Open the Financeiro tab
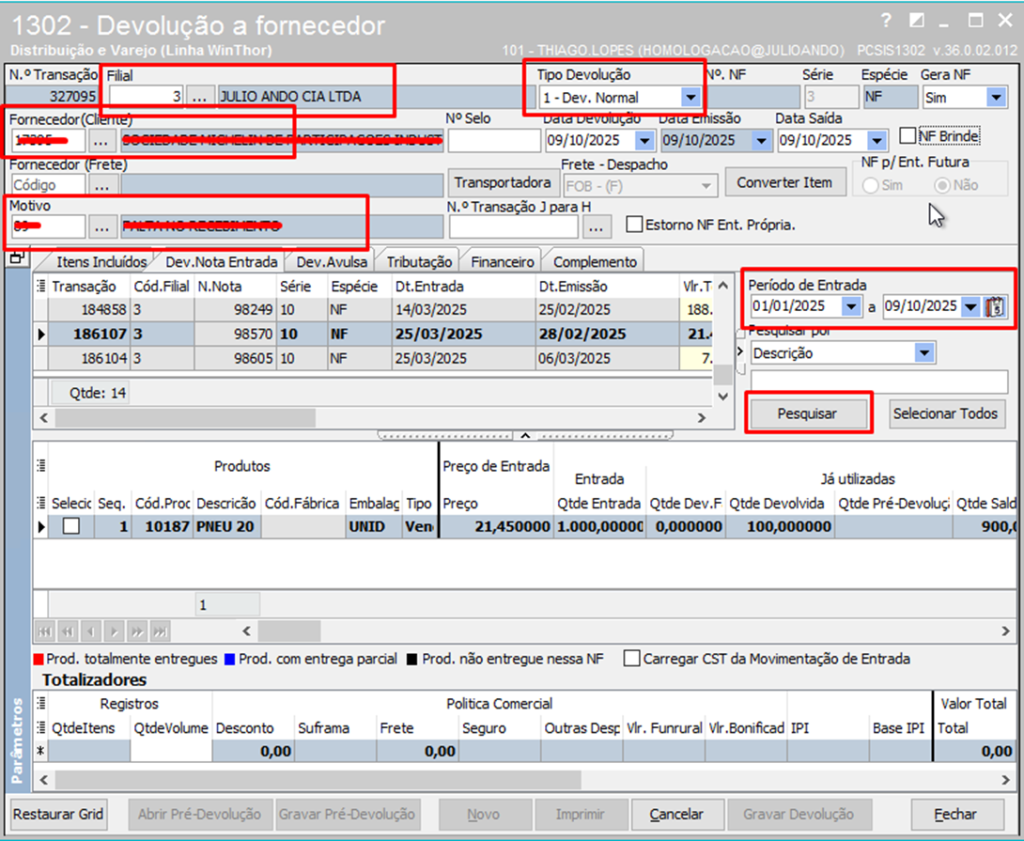Screen dimensions: 1024x841 (502, 261)
